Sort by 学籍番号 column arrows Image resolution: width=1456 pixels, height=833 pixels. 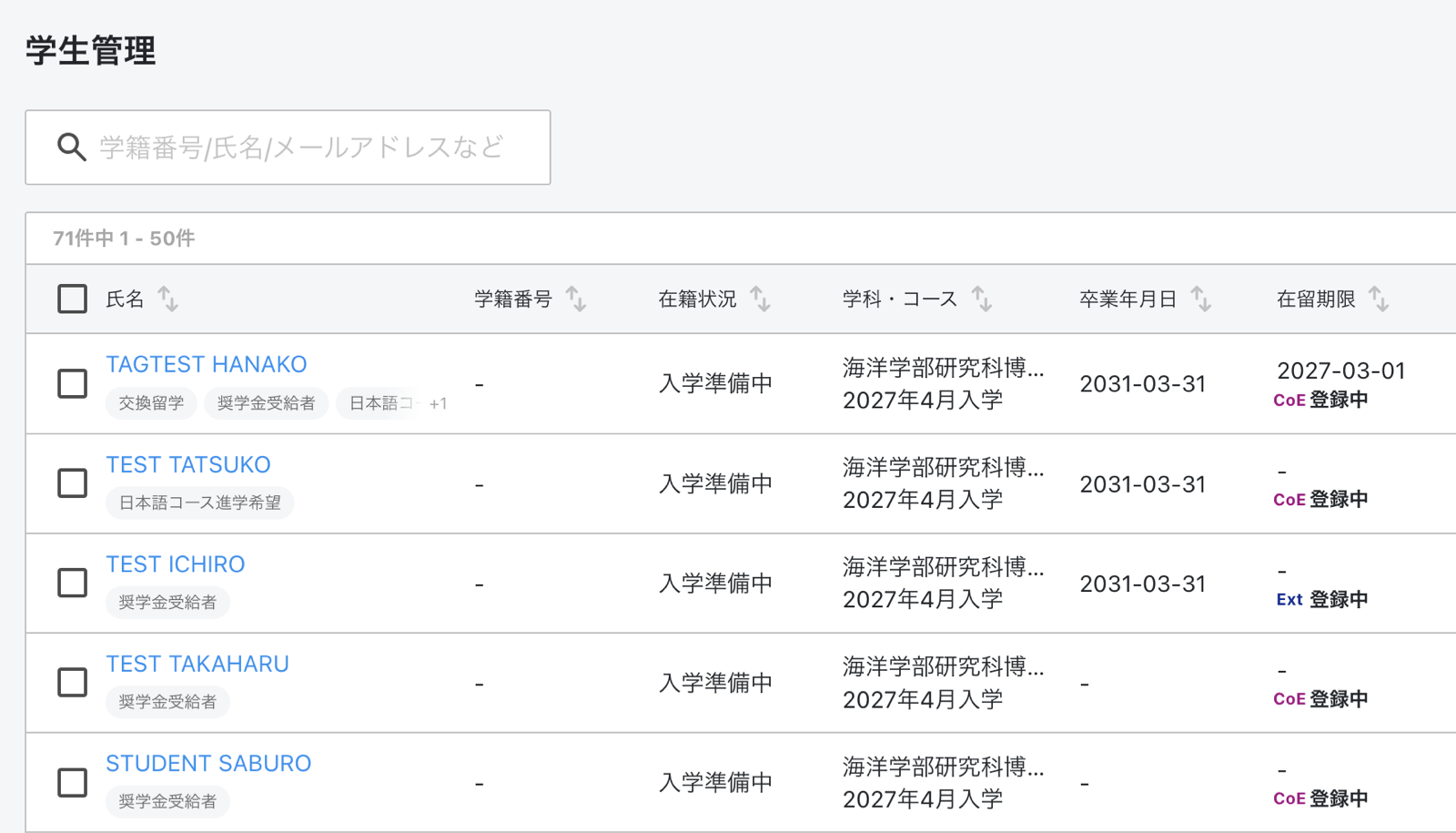click(x=576, y=299)
